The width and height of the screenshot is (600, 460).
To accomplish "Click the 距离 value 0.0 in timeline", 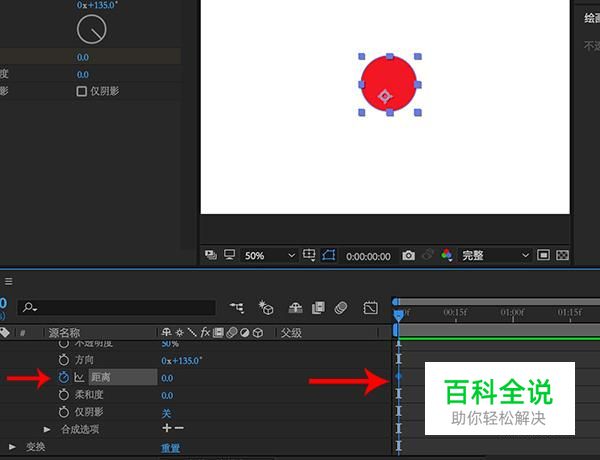I will click(x=167, y=378).
